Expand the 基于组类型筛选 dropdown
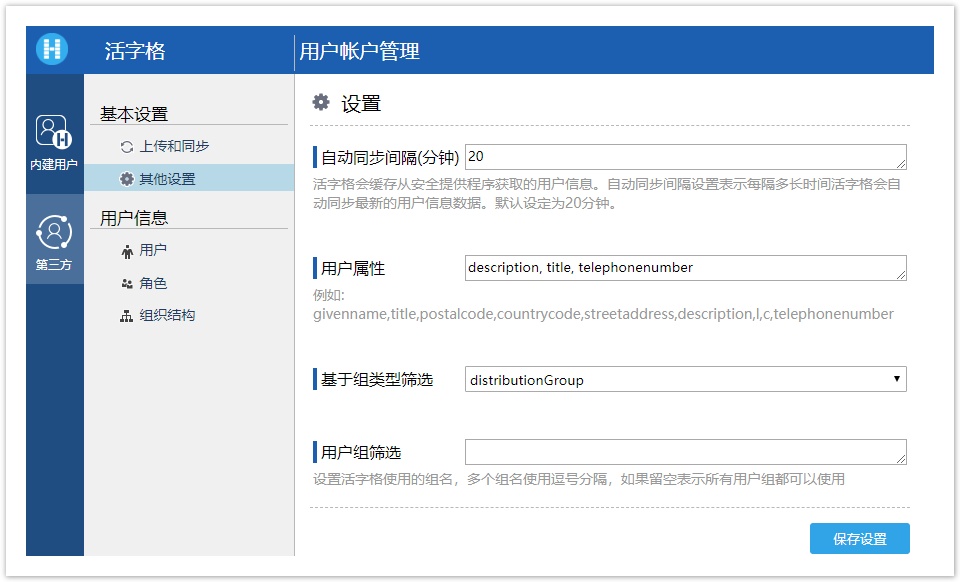 pyautogui.click(x=686, y=379)
